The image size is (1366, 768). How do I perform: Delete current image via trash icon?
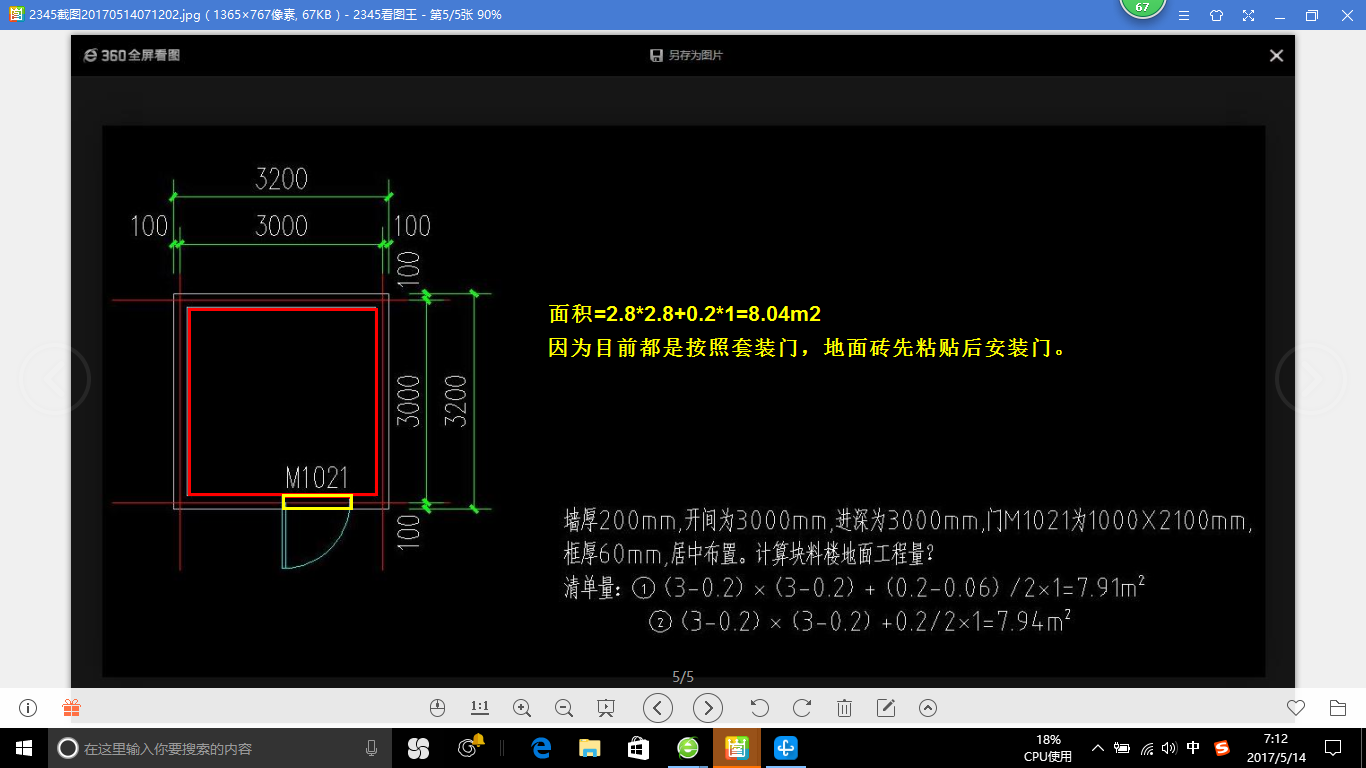pos(844,708)
